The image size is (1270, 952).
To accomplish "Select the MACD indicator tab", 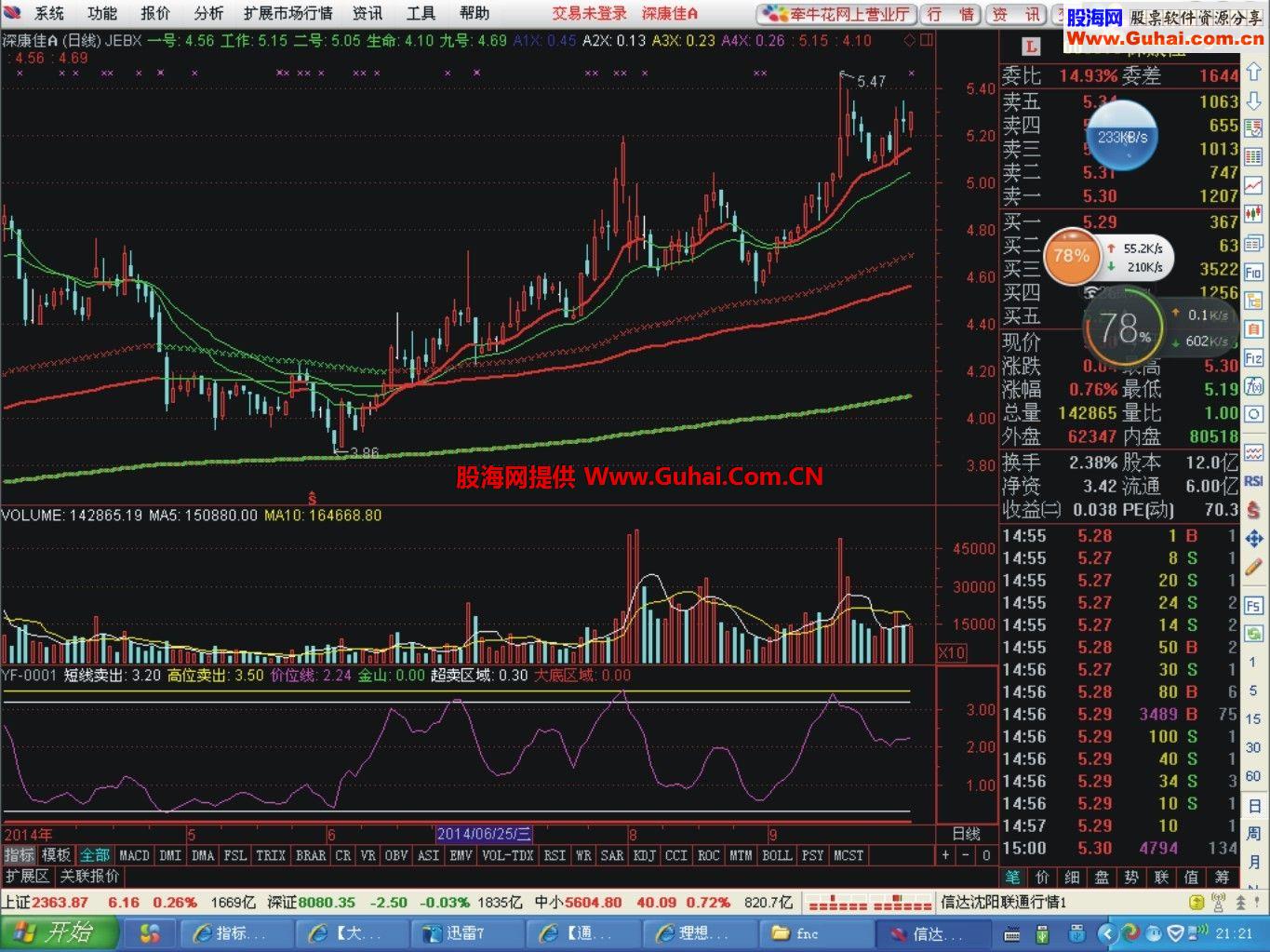I will click(134, 855).
